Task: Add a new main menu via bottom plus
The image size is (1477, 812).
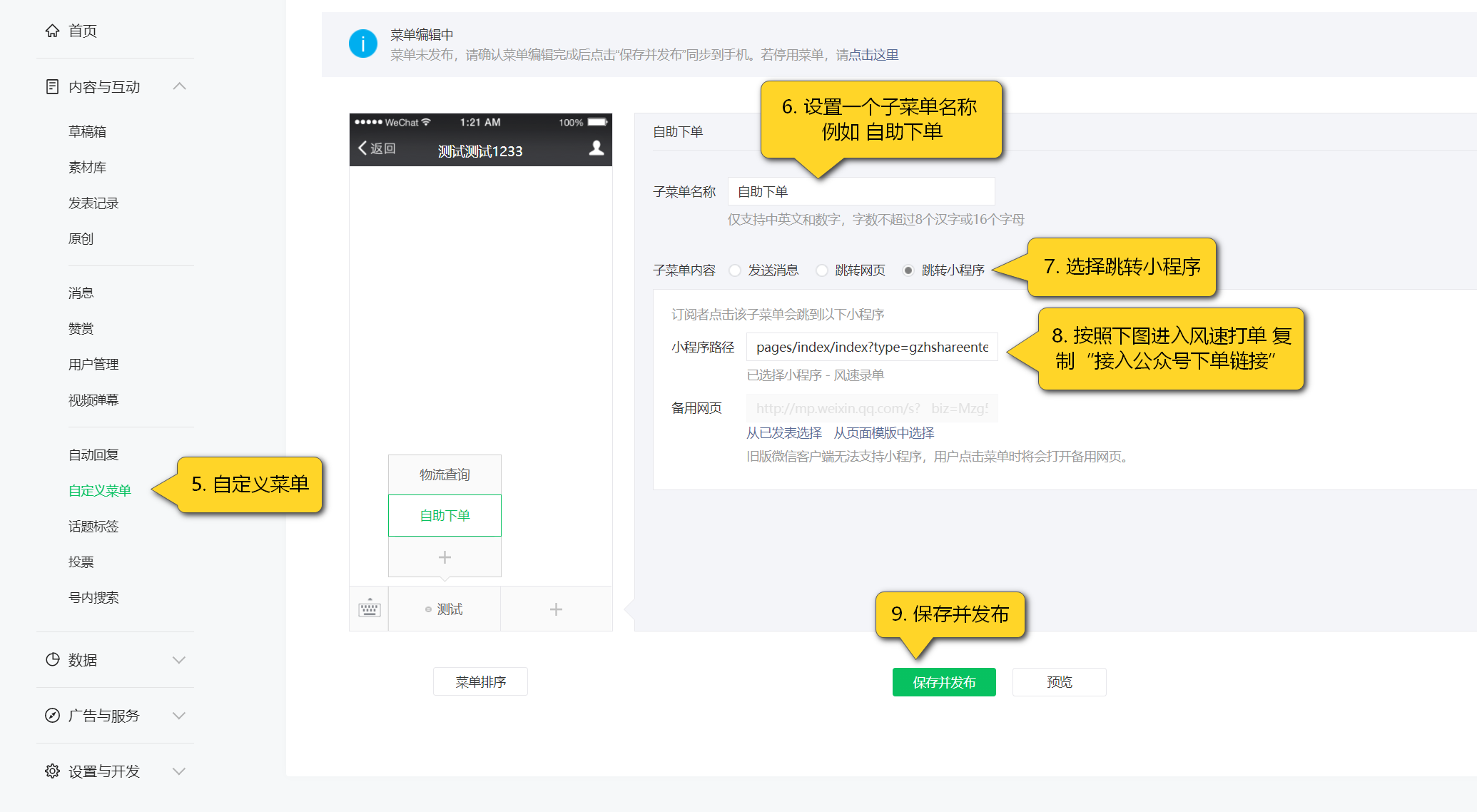Action: (556, 609)
